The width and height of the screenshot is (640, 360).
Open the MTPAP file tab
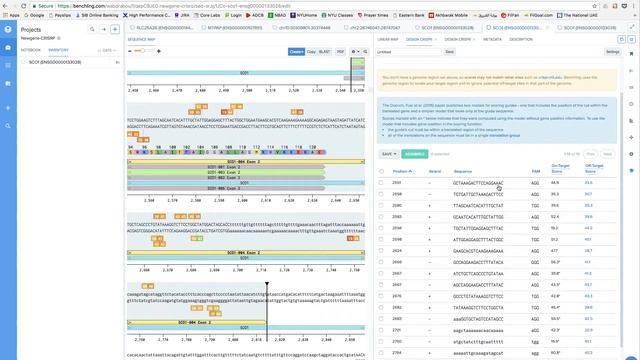[x=232, y=28]
